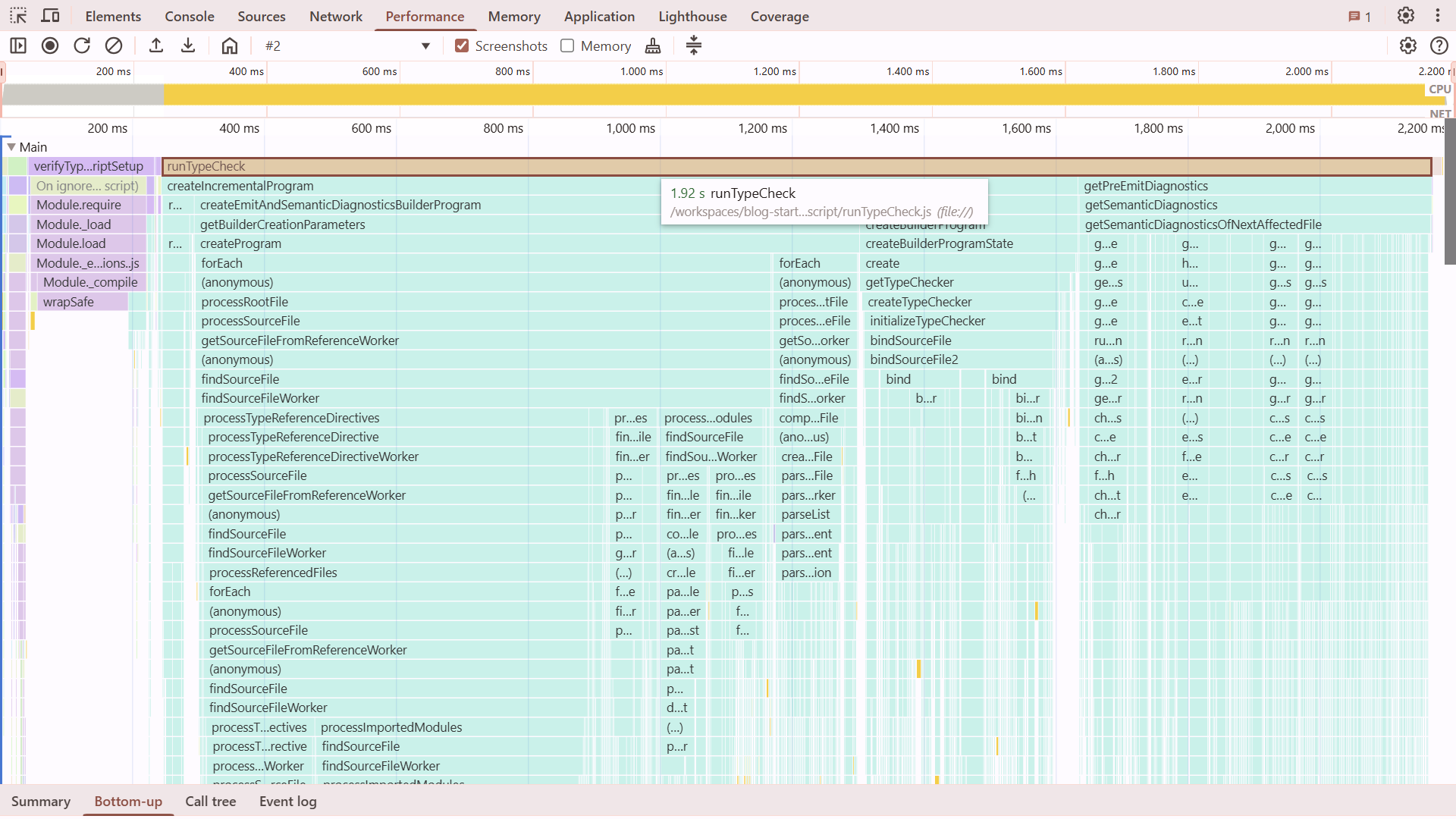Image resolution: width=1456 pixels, height=819 pixels.
Task: Clear the current performance recording
Action: pyautogui.click(x=114, y=45)
